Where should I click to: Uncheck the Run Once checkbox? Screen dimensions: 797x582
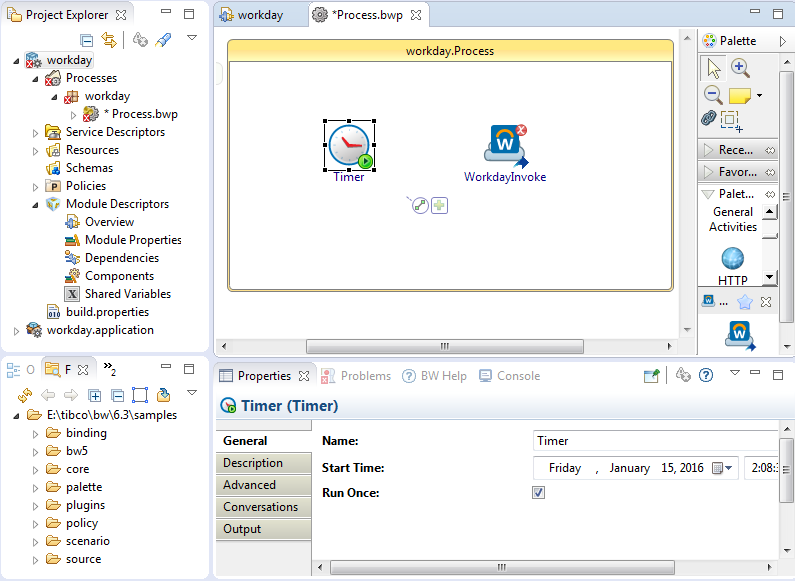pyautogui.click(x=539, y=493)
